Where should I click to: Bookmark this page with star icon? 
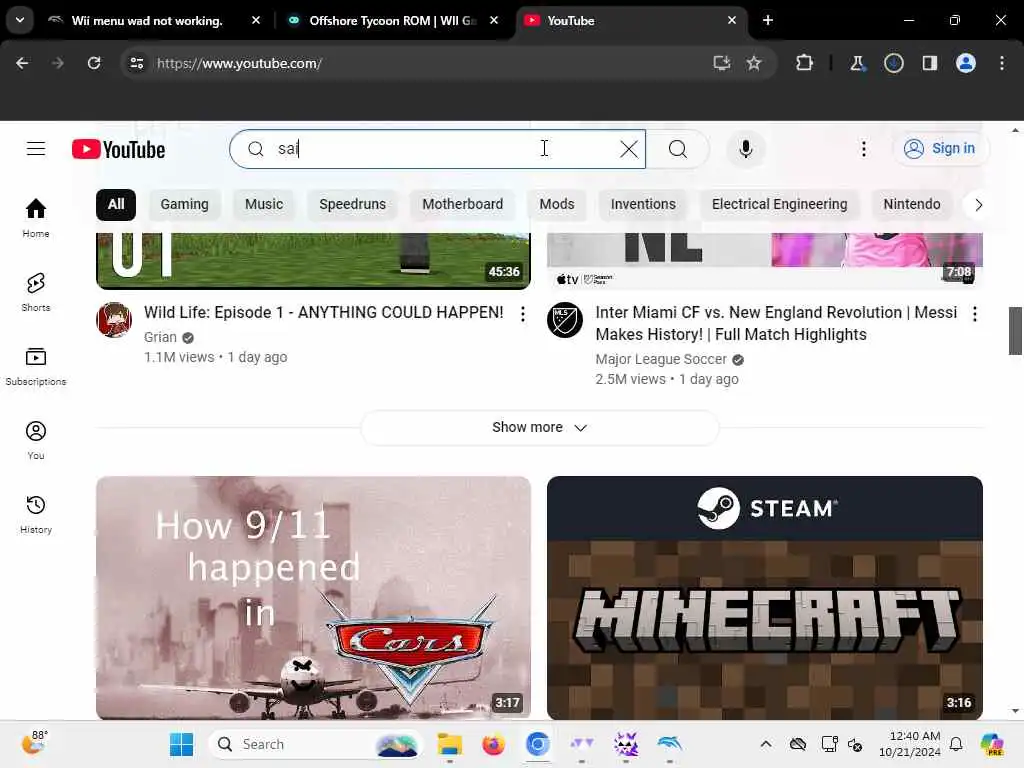click(754, 63)
